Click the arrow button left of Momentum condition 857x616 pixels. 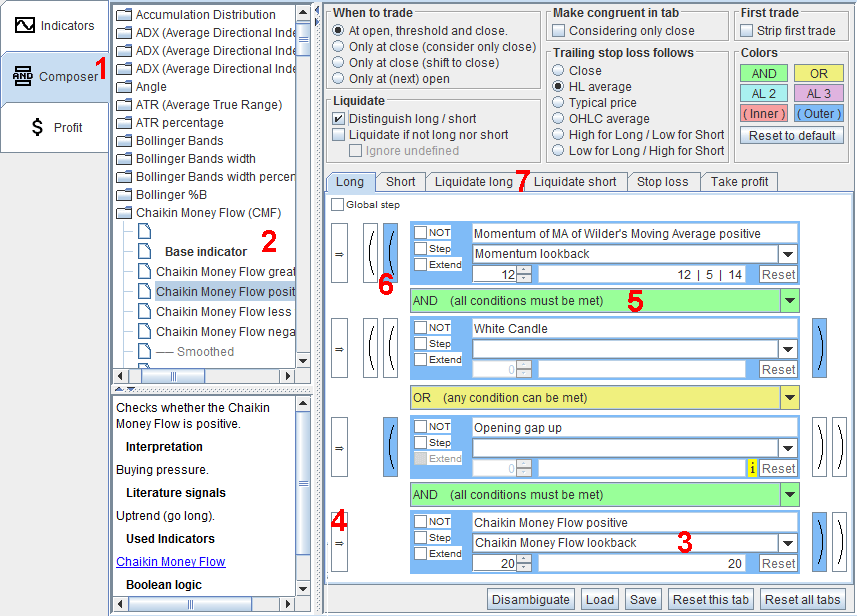tap(339, 253)
